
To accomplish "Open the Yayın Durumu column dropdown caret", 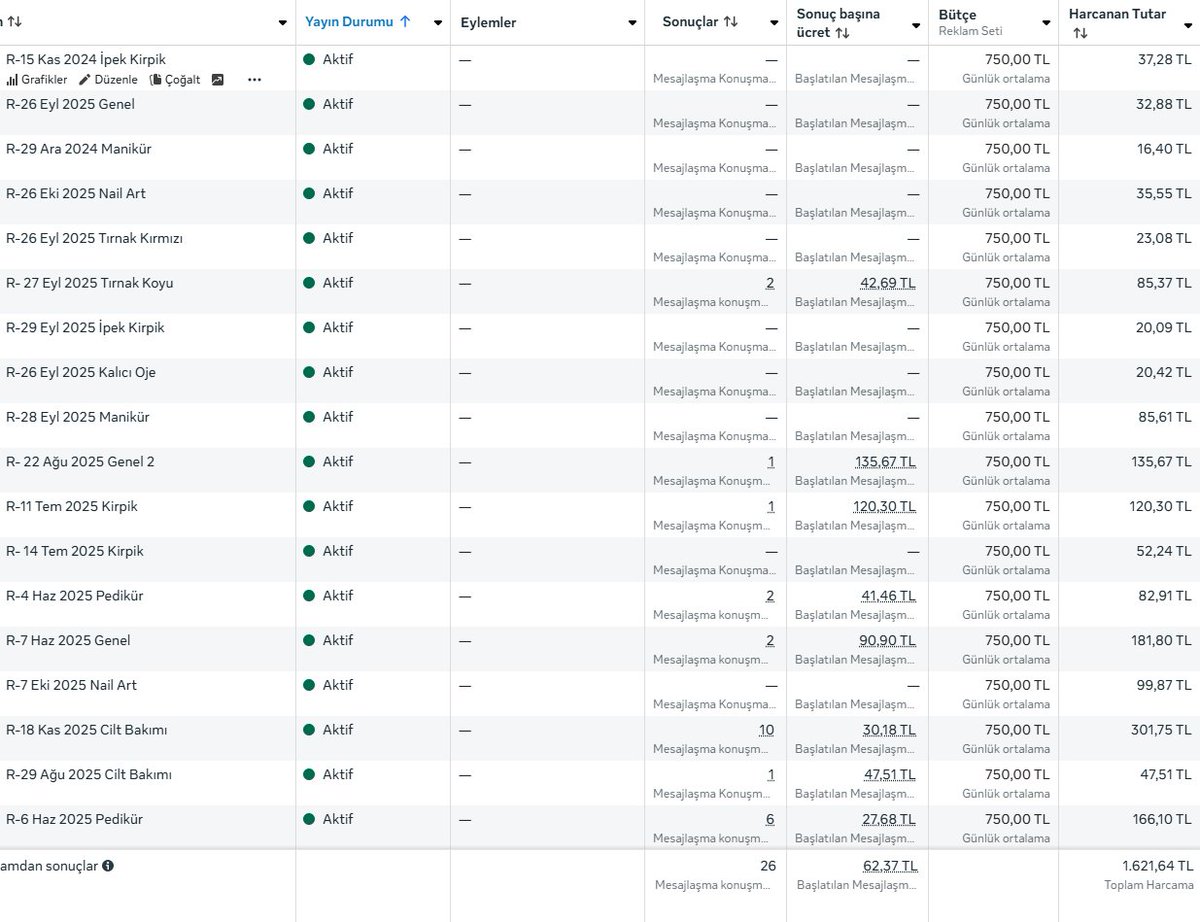I will click(x=437, y=23).
